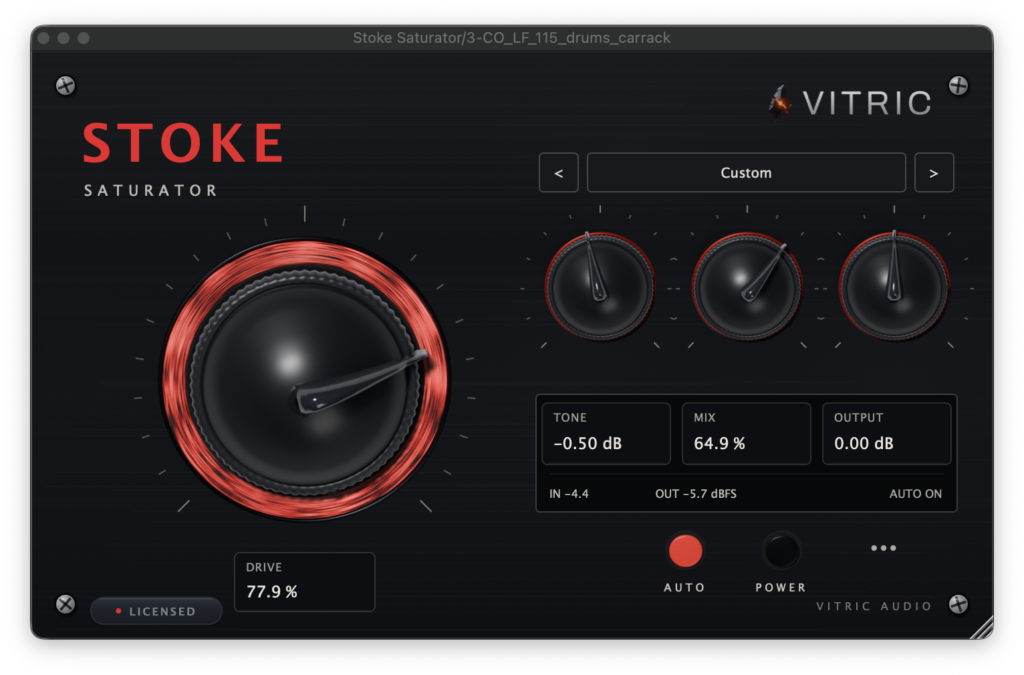Click the top-left panel screw icon
Screen dimensions: 1024x675
click(65, 86)
